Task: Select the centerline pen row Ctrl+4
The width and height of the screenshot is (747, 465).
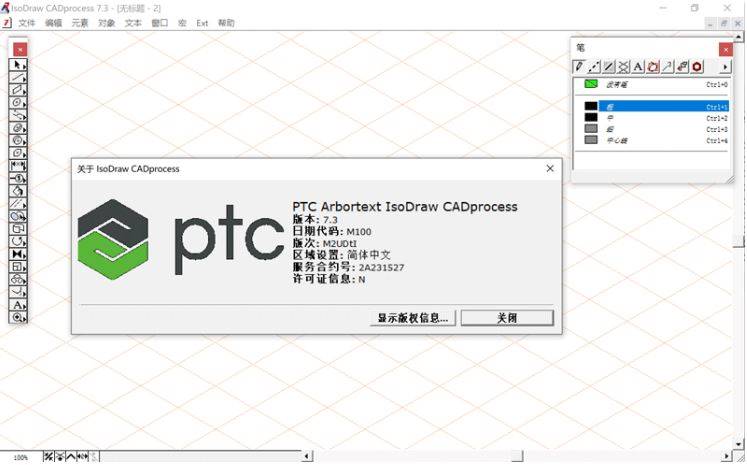Action: pyautogui.click(x=651, y=140)
